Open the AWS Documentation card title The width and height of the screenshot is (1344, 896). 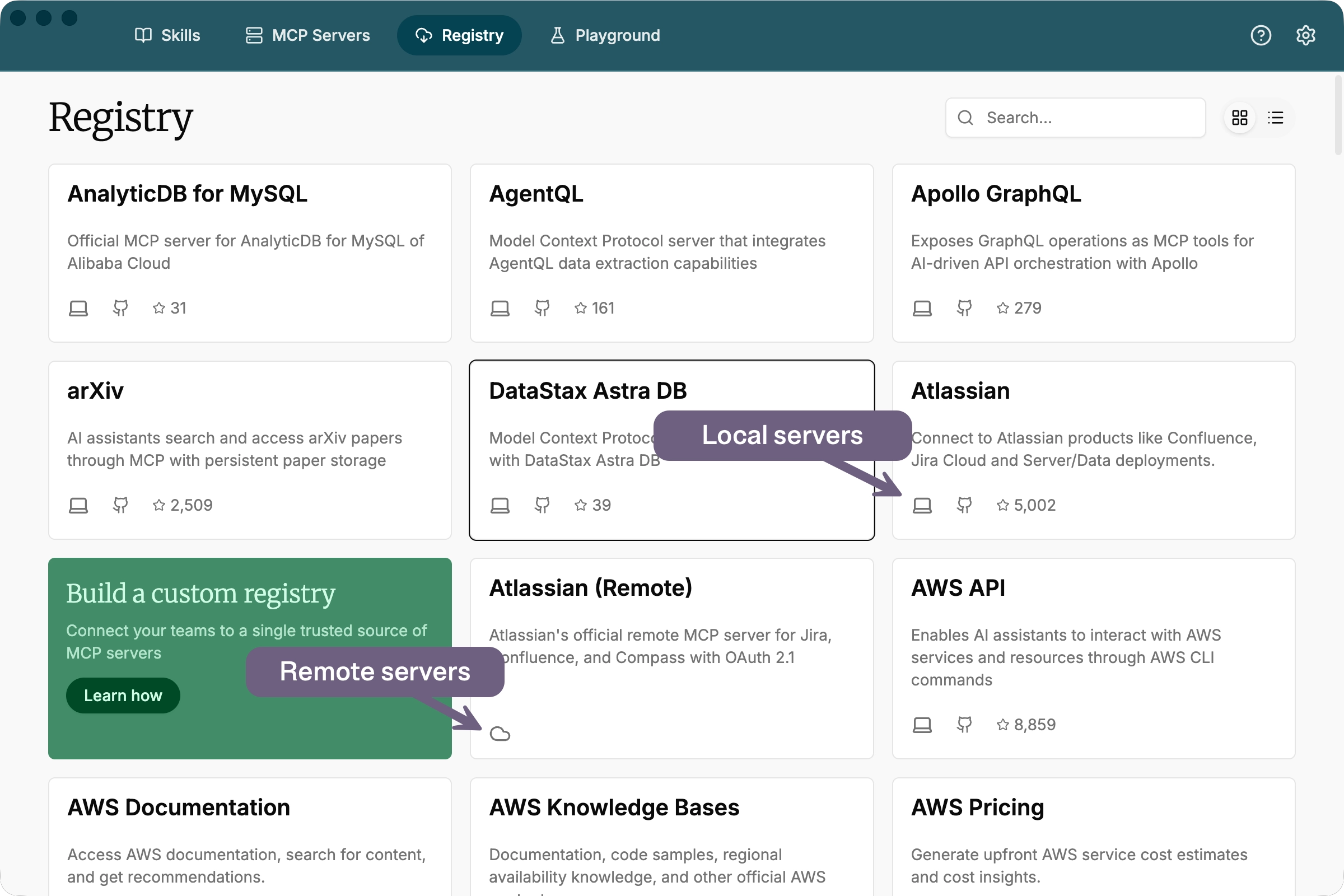click(x=179, y=808)
